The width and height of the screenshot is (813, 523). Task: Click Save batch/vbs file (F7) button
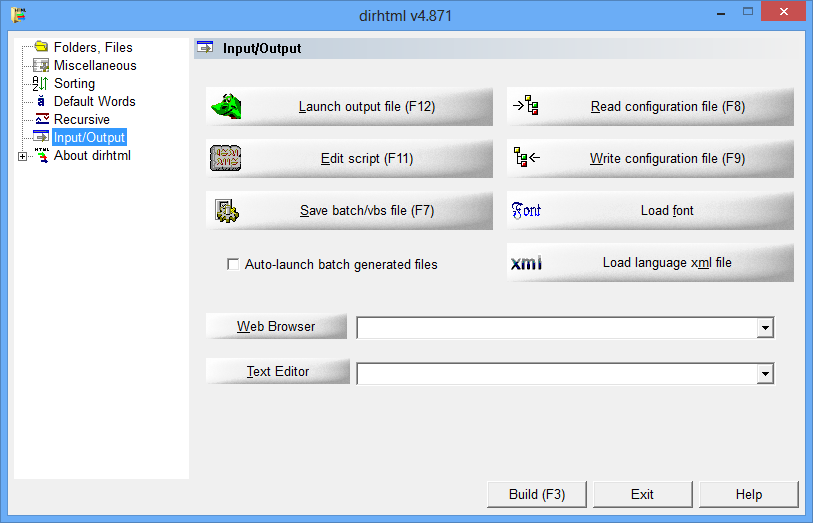349,210
